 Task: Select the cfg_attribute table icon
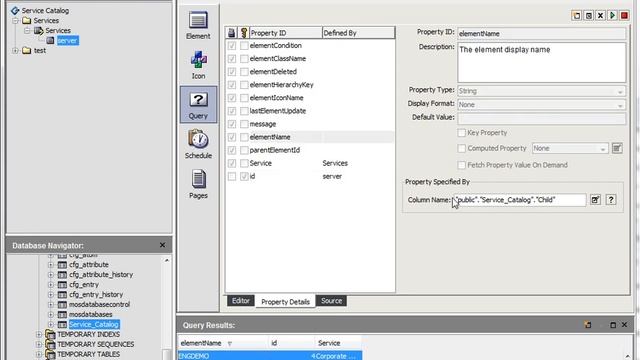pyautogui.click(x=62, y=264)
